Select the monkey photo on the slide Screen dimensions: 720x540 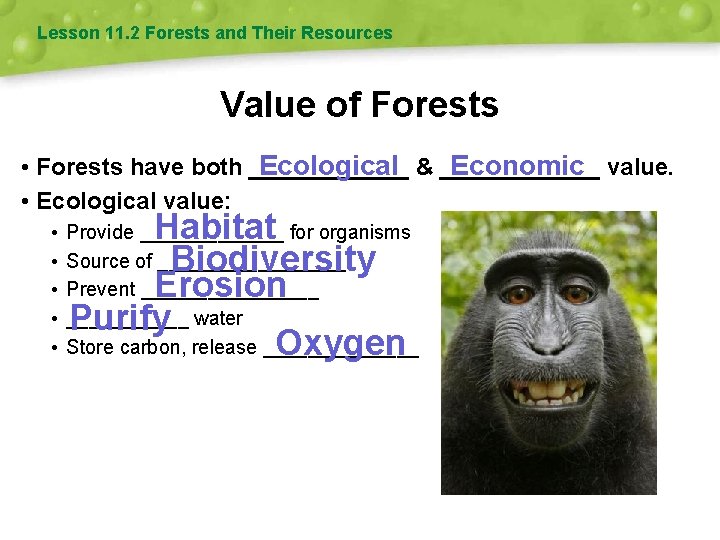549,353
